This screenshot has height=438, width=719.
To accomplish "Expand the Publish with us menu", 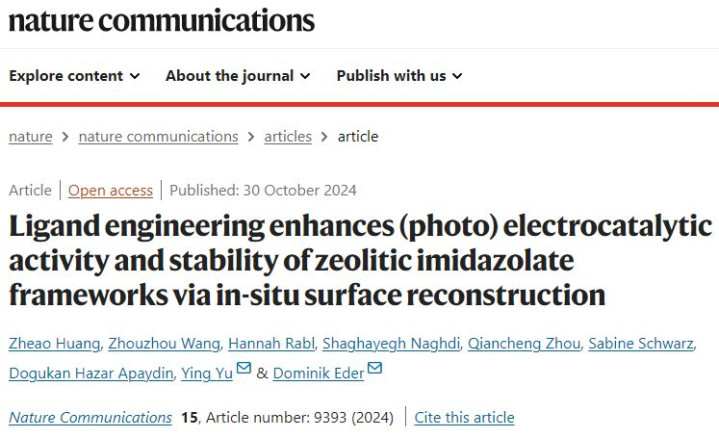I will click(x=399, y=76).
